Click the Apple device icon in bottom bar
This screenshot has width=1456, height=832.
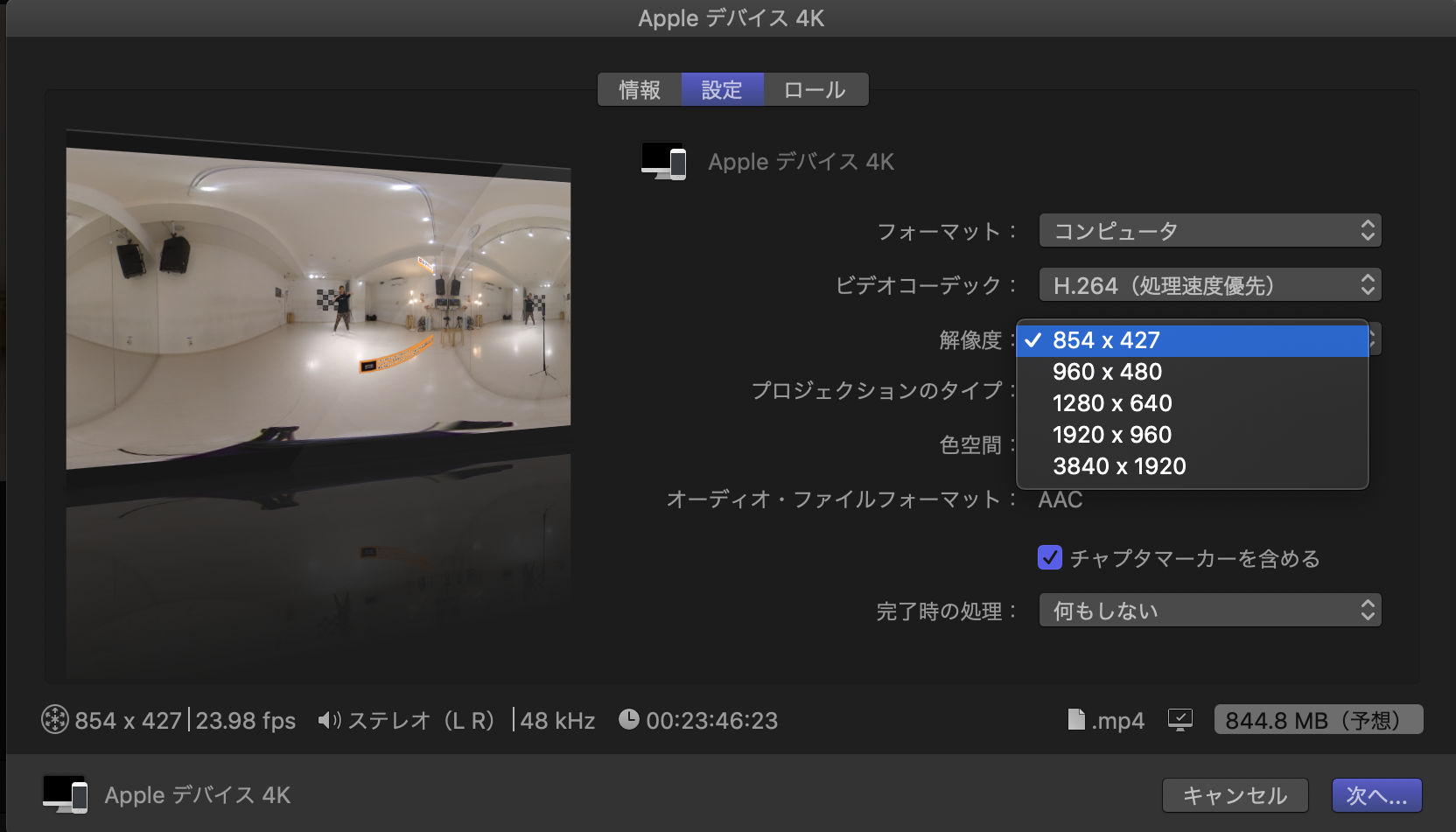pyautogui.click(x=66, y=794)
